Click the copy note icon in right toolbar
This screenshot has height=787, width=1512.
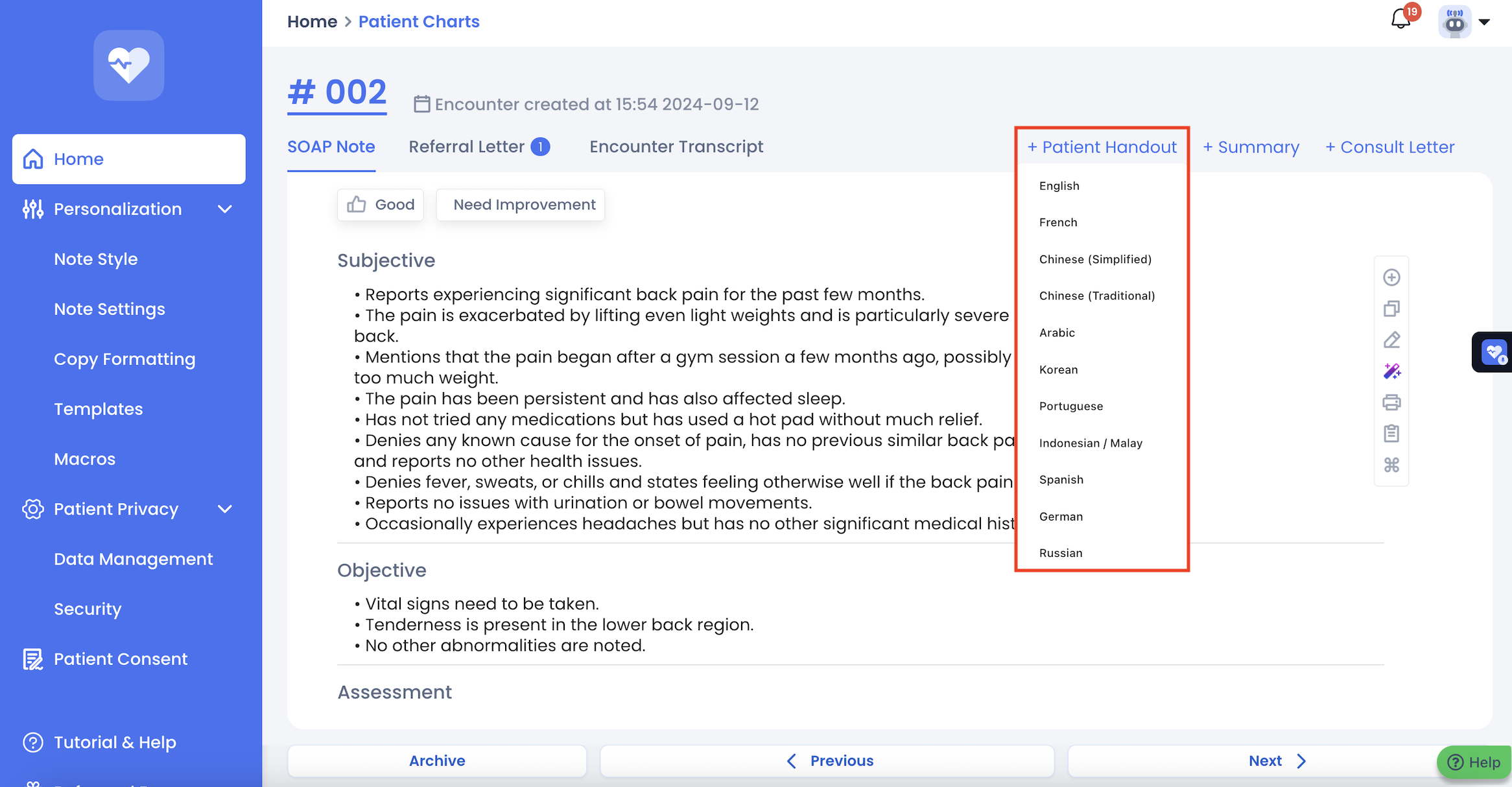pos(1391,309)
